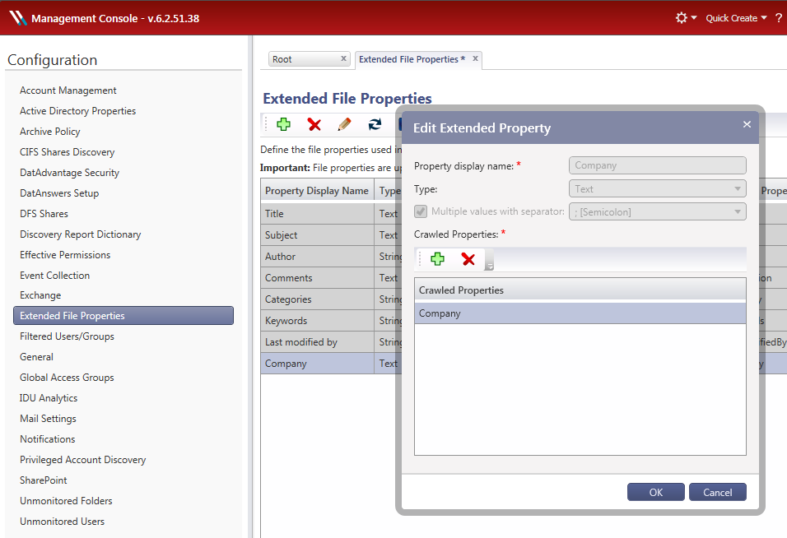Click the Property display name field
Image resolution: width=787 pixels, height=538 pixels.
658,165
